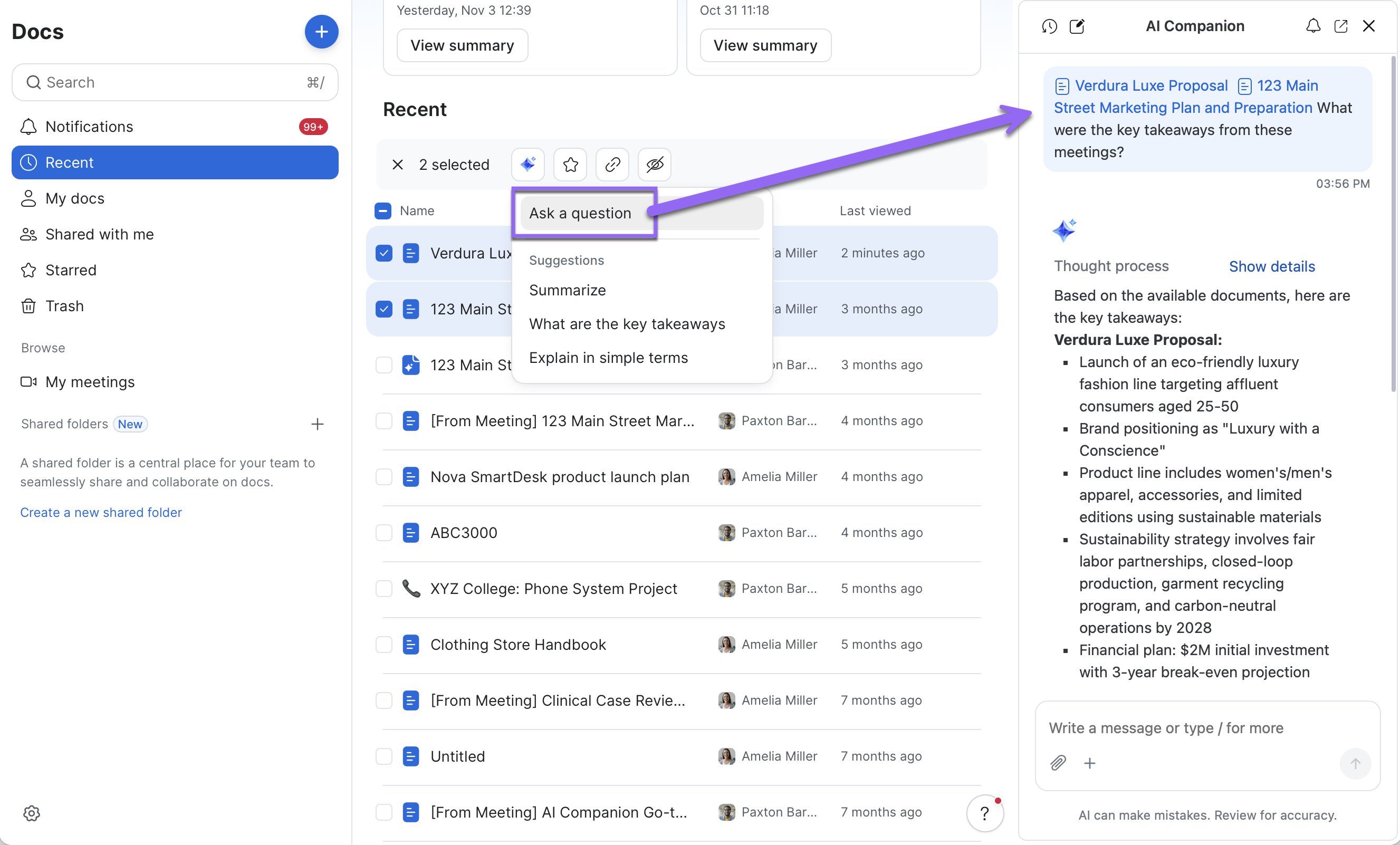The height and width of the screenshot is (845, 1400).
Task: Create new doc with blue plus button
Action: click(321, 32)
